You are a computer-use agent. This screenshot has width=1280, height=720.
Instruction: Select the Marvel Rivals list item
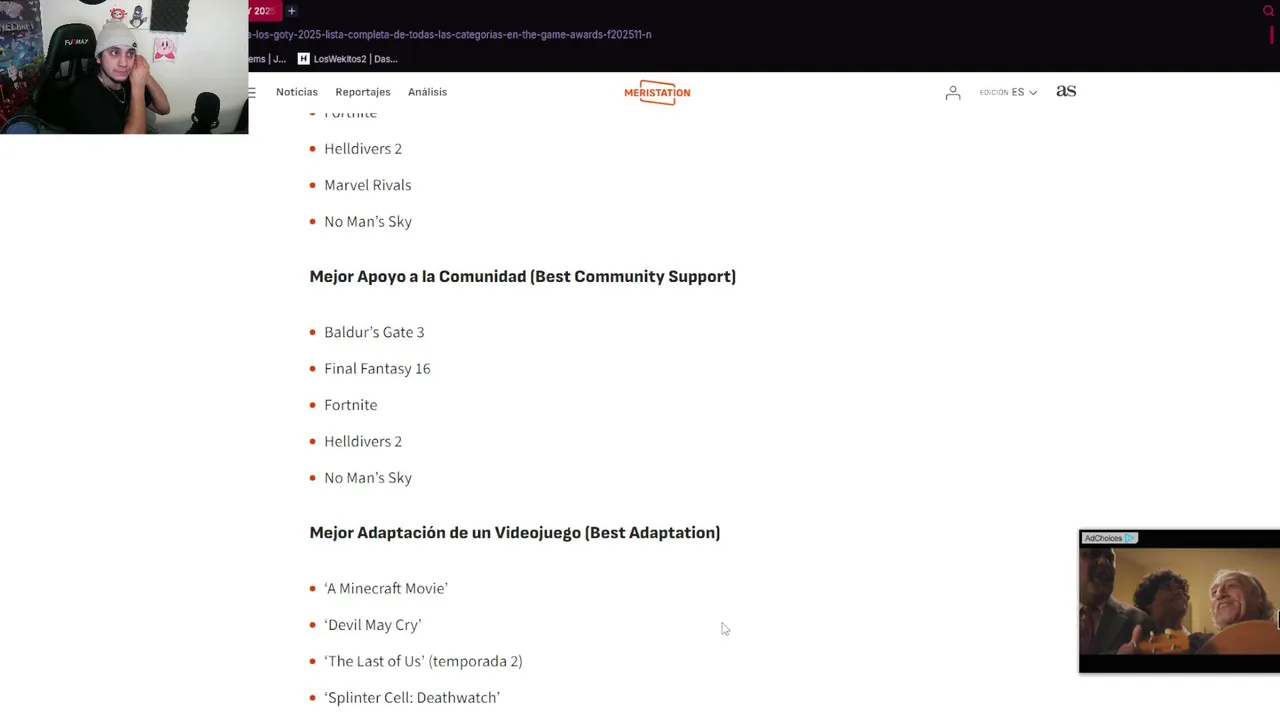368,185
